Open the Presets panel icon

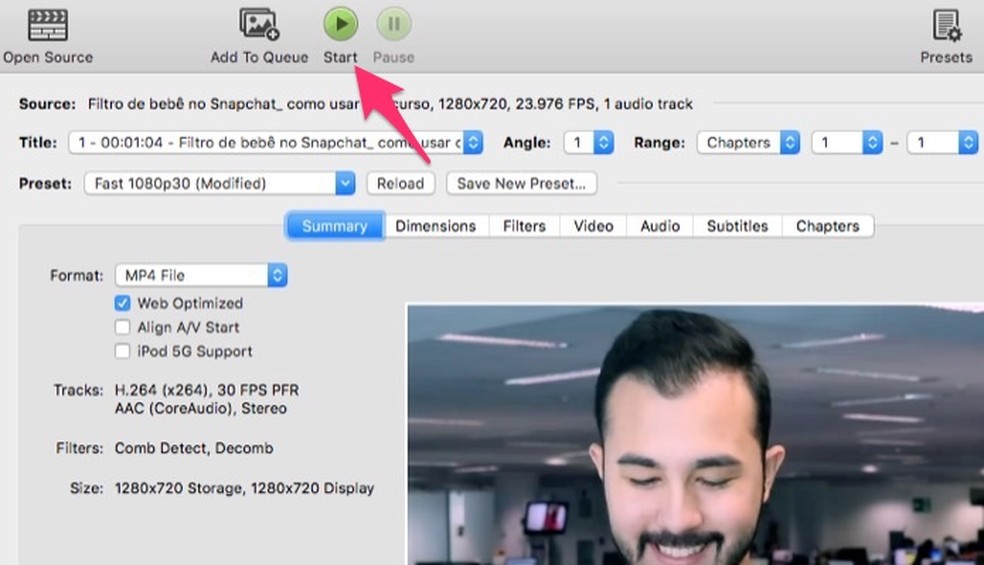point(946,25)
